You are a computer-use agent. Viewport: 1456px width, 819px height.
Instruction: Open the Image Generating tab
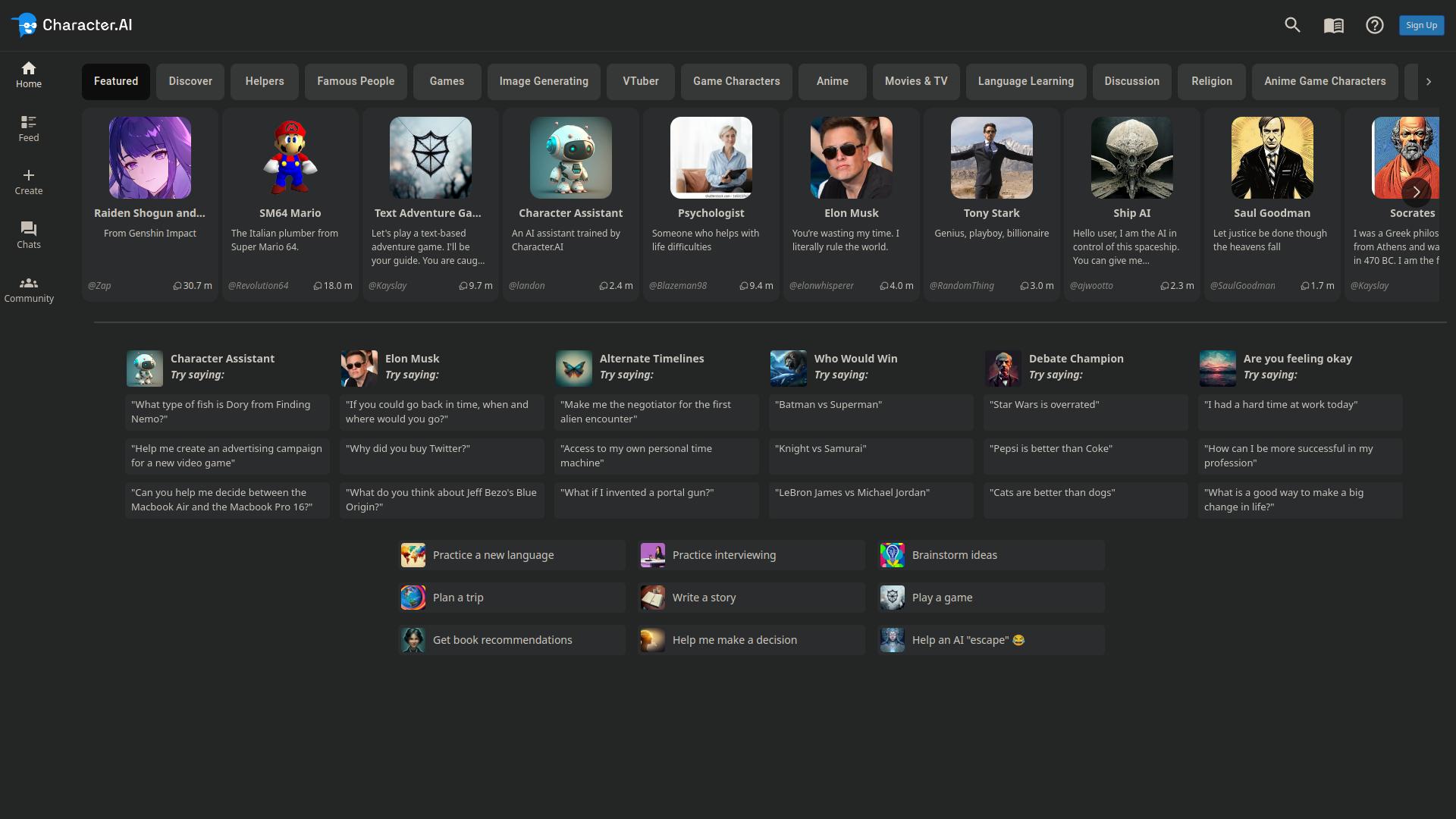pos(544,81)
